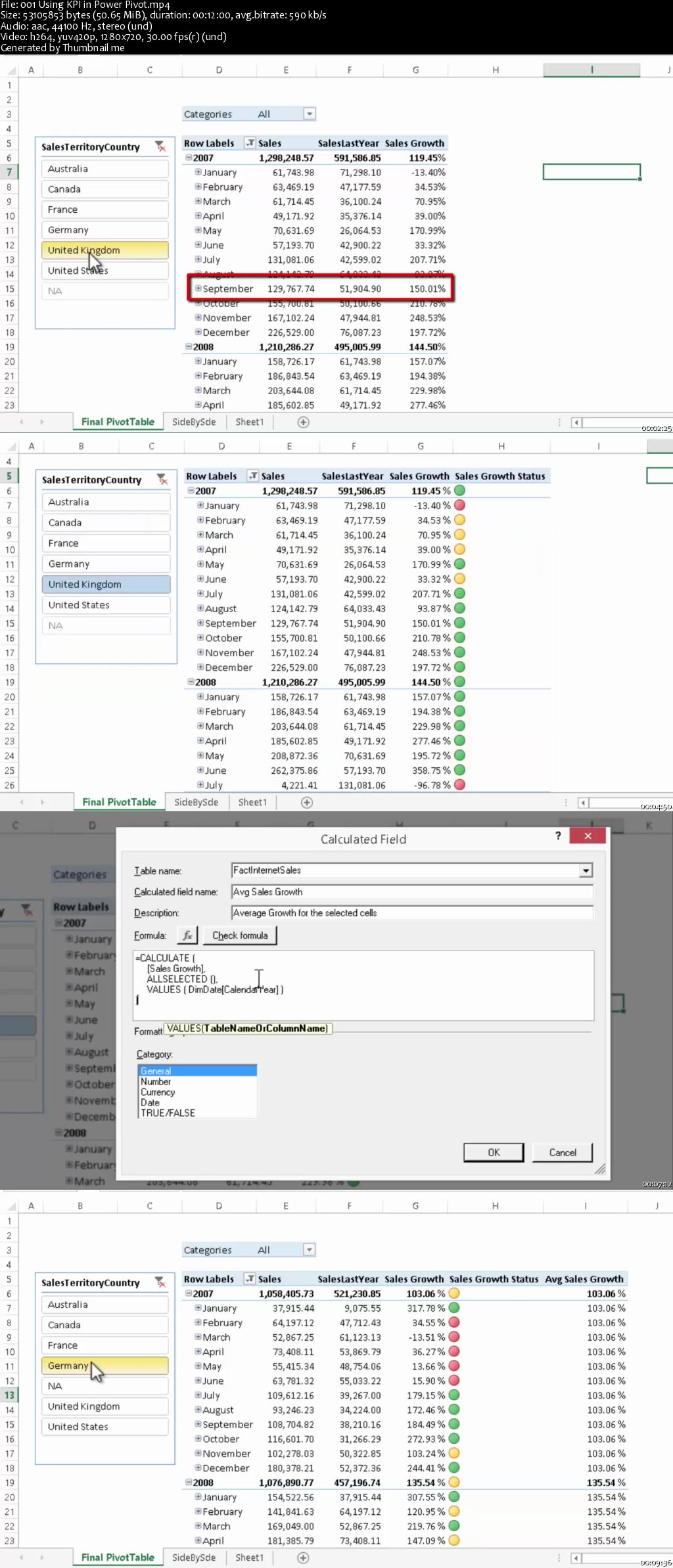Open help question mark in Calculated Field dialog

(558, 836)
